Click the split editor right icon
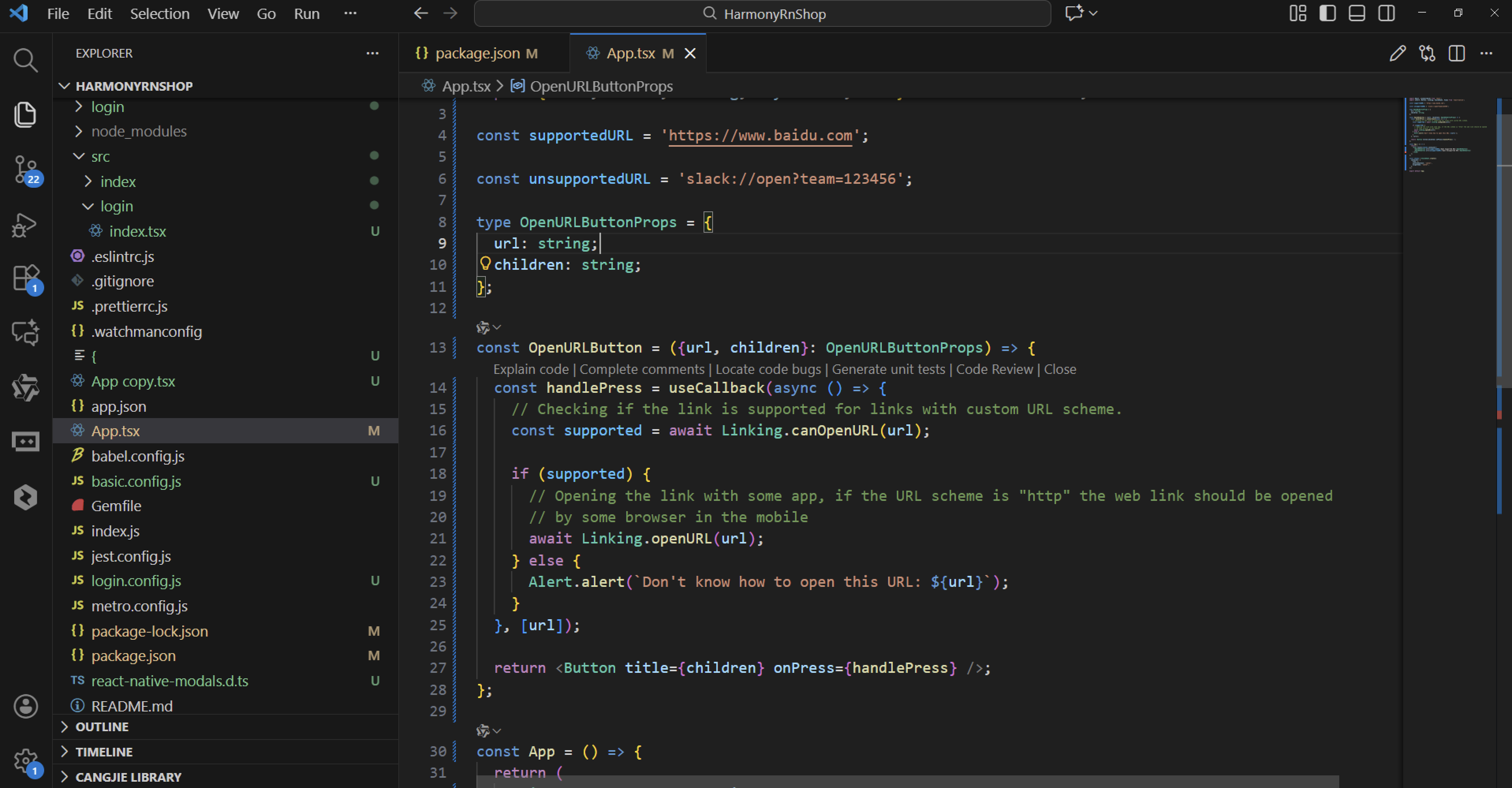The image size is (1512, 788). coord(1456,53)
